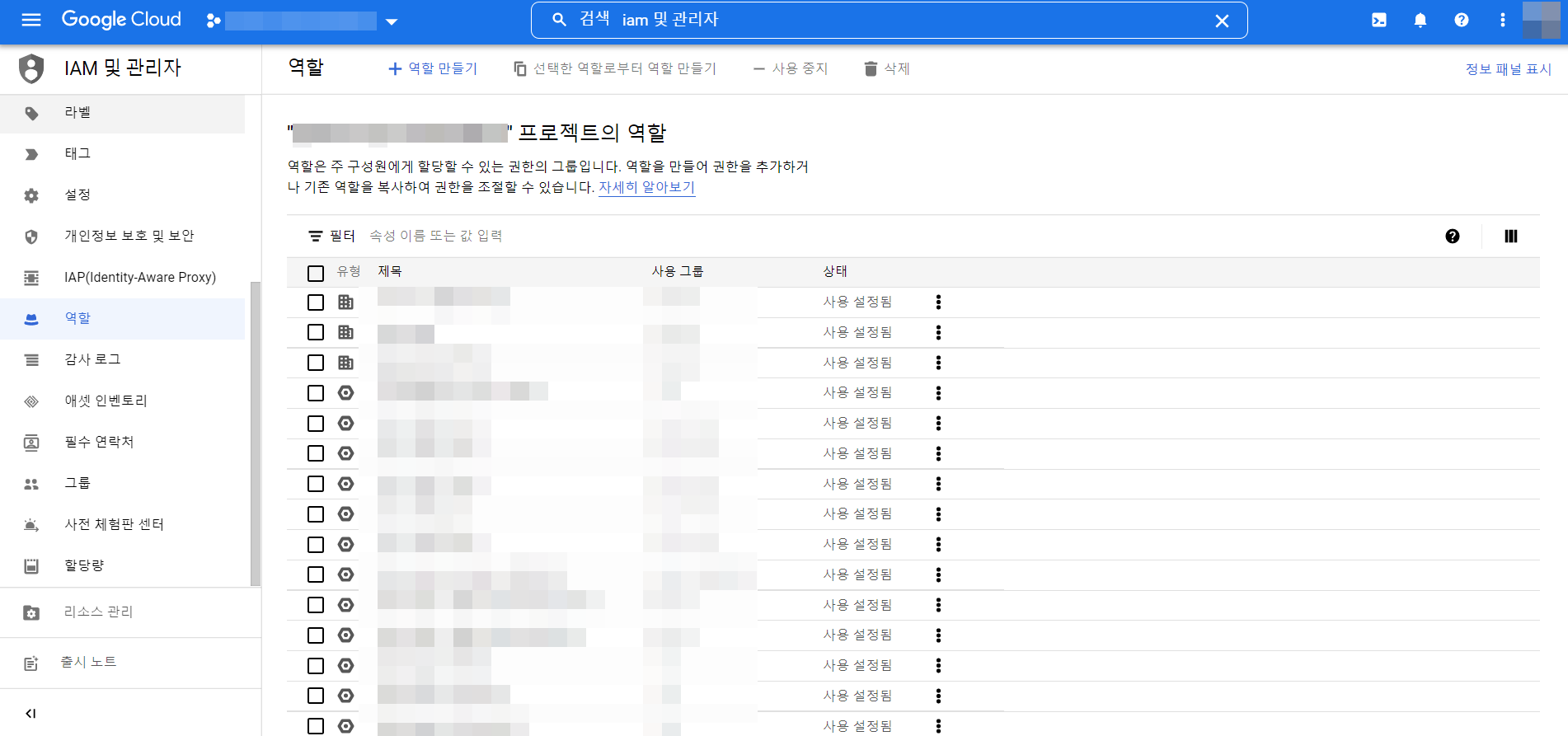Viewport: 1568px width, 736px height.
Task: Open the notifications bell
Action: pos(1420,21)
